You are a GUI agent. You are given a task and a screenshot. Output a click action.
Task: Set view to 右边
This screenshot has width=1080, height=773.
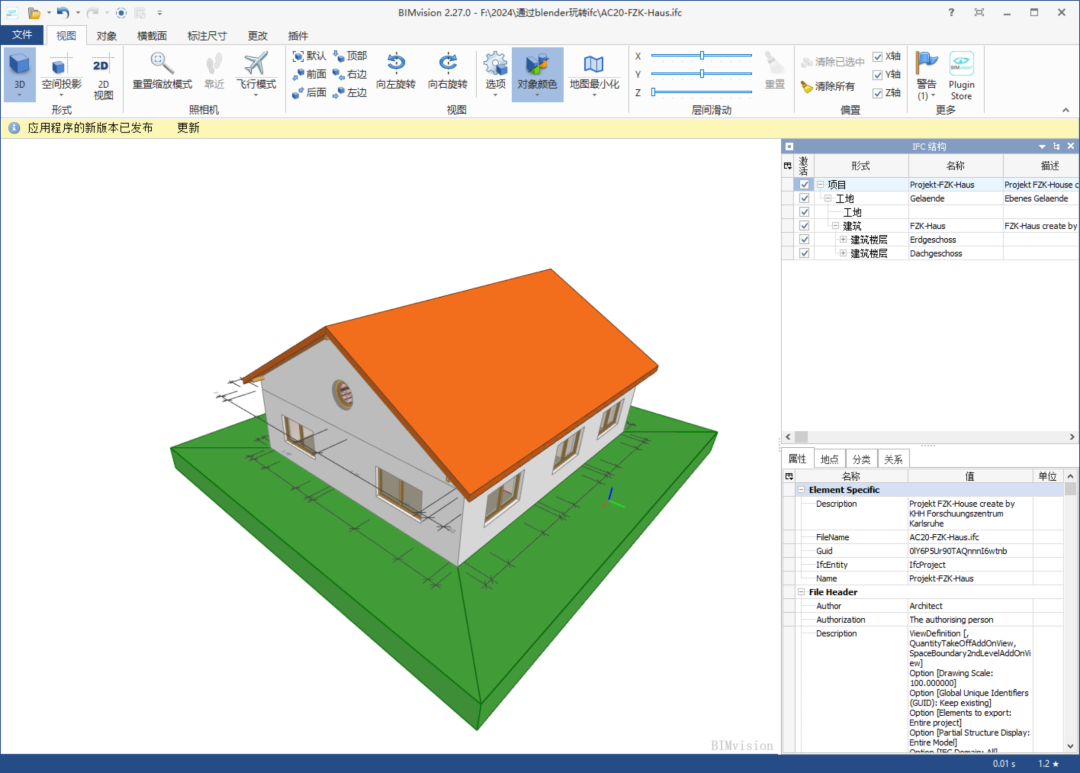tap(350, 74)
